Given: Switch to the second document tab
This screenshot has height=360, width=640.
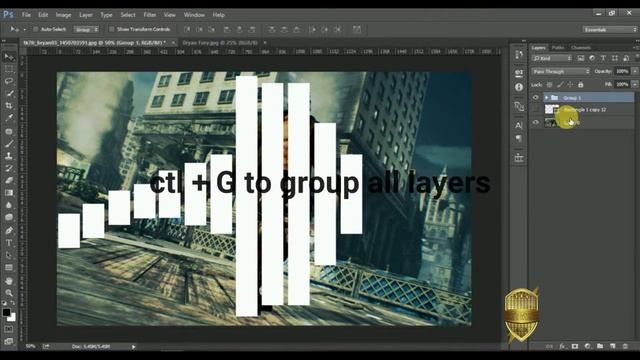Looking at the screenshot, I should 220,42.
